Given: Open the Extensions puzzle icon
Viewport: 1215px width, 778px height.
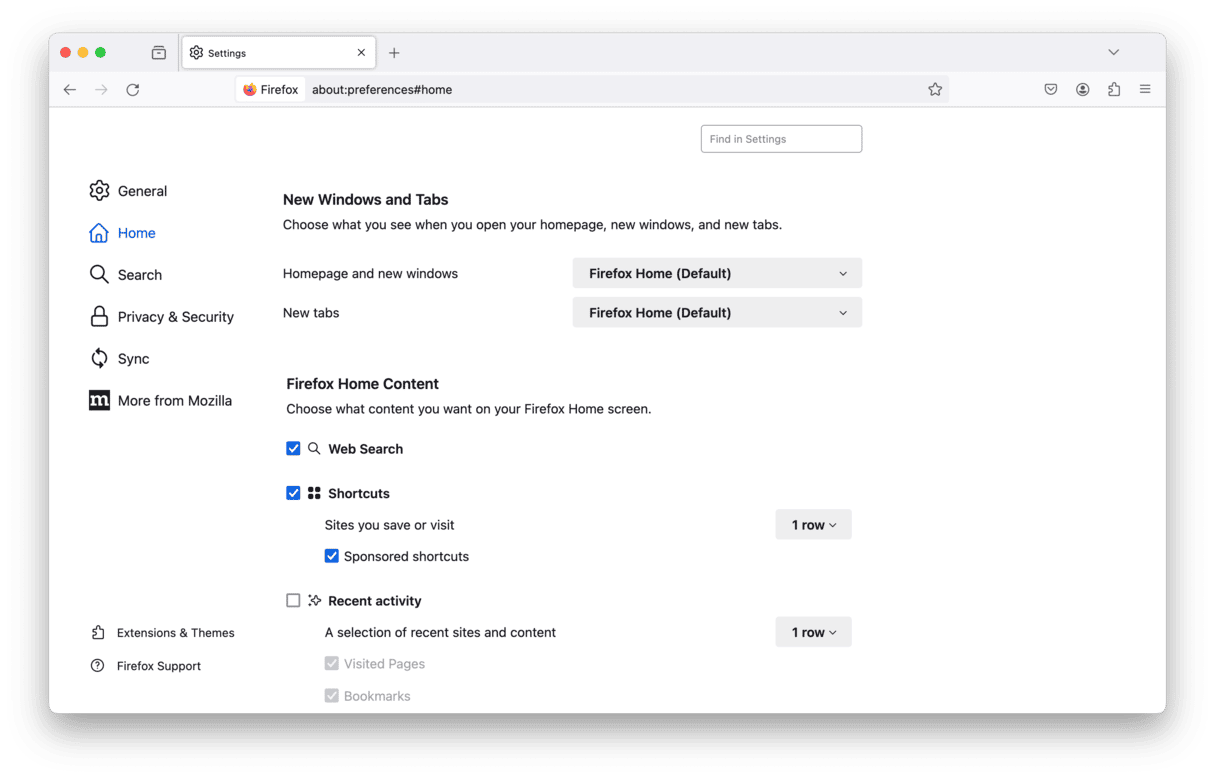Looking at the screenshot, I should pos(1114,90).
